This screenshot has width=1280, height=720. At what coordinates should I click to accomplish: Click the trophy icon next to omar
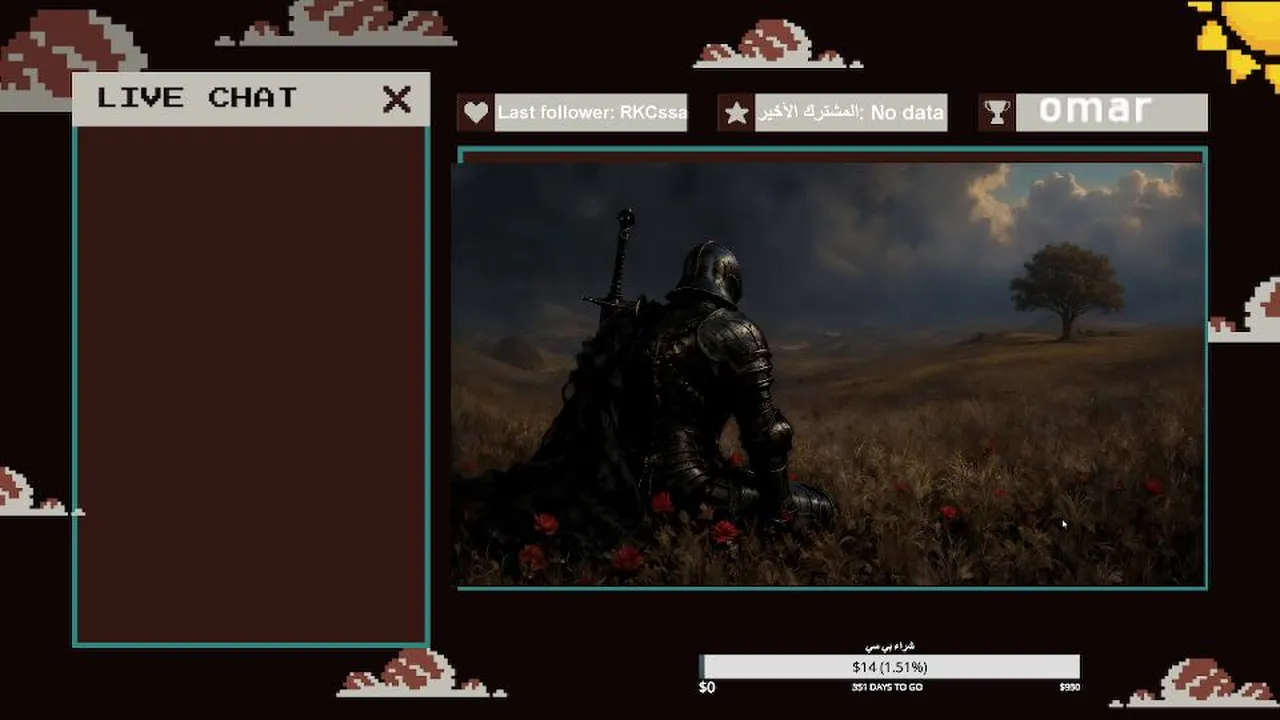tap(996, 113)
